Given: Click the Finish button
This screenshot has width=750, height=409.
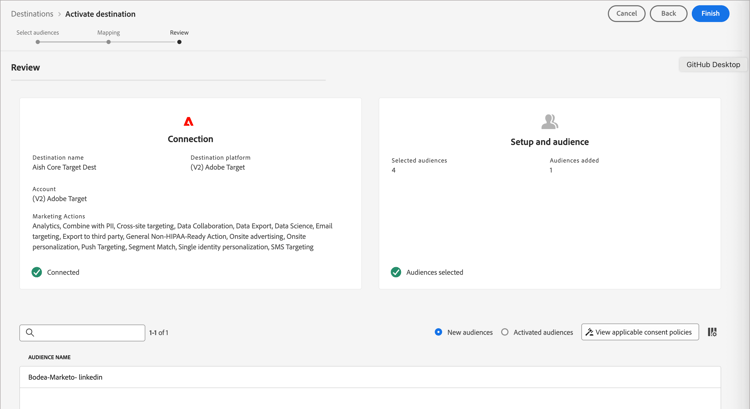Looking at the screenshot, I should [x=710, y=13].
